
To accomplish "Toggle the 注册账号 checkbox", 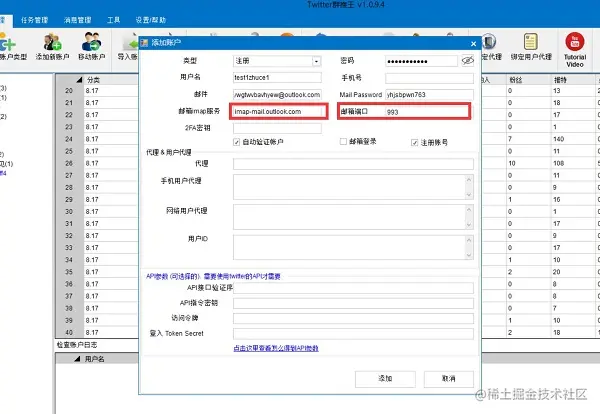I will point(414,142).
